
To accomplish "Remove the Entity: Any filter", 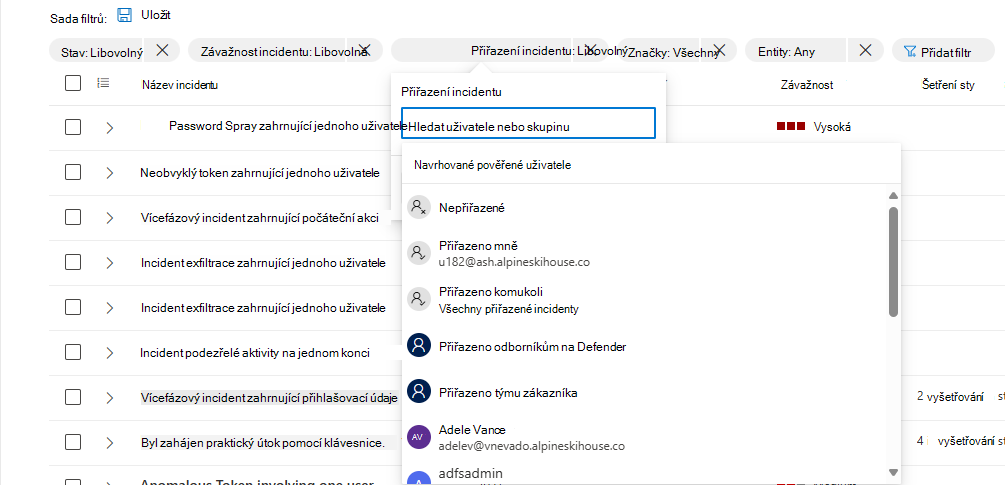I will click(x=865, y=50).
